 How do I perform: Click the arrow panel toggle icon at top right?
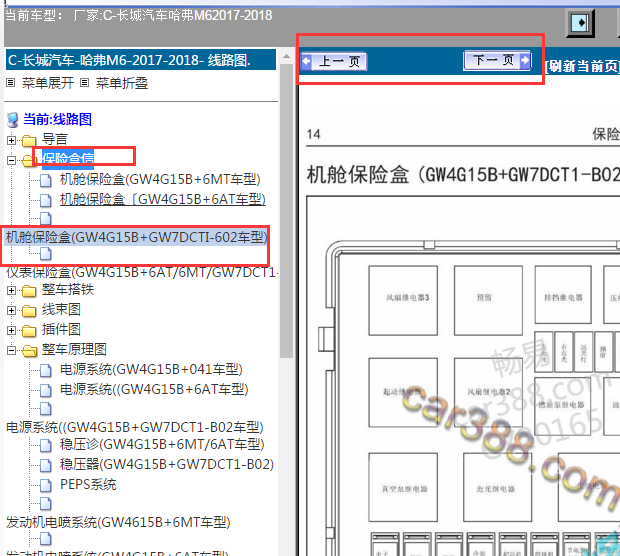[x=580, y=23]
